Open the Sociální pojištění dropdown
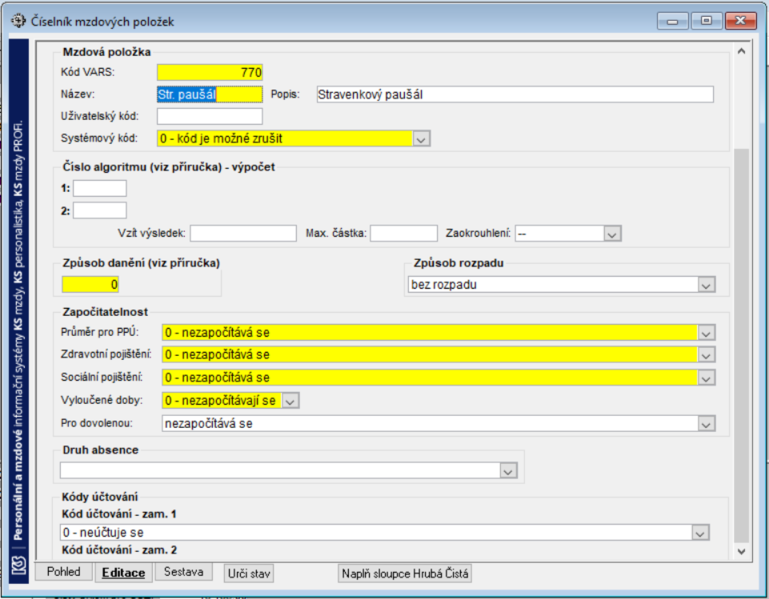 pyautogui.click(x=706, y=378)
